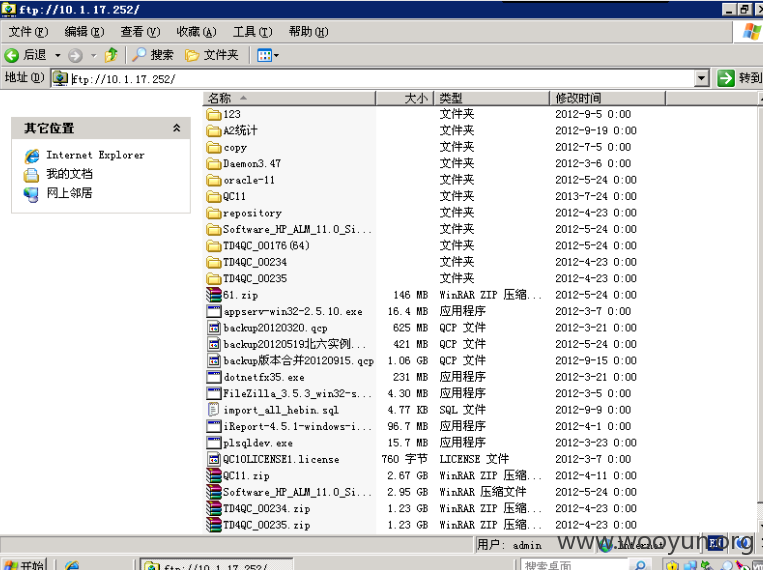Viewport: 763px width, 570px height.
Task: Select file name FileZilla_3.5.3_win32-s...
Action: pos(297,393)
